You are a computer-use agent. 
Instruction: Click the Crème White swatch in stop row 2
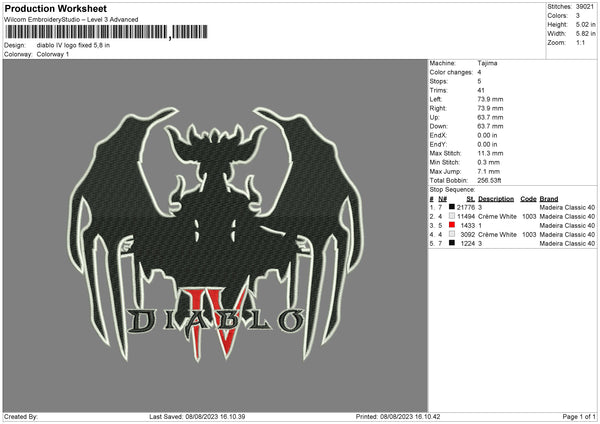[452, 216]
